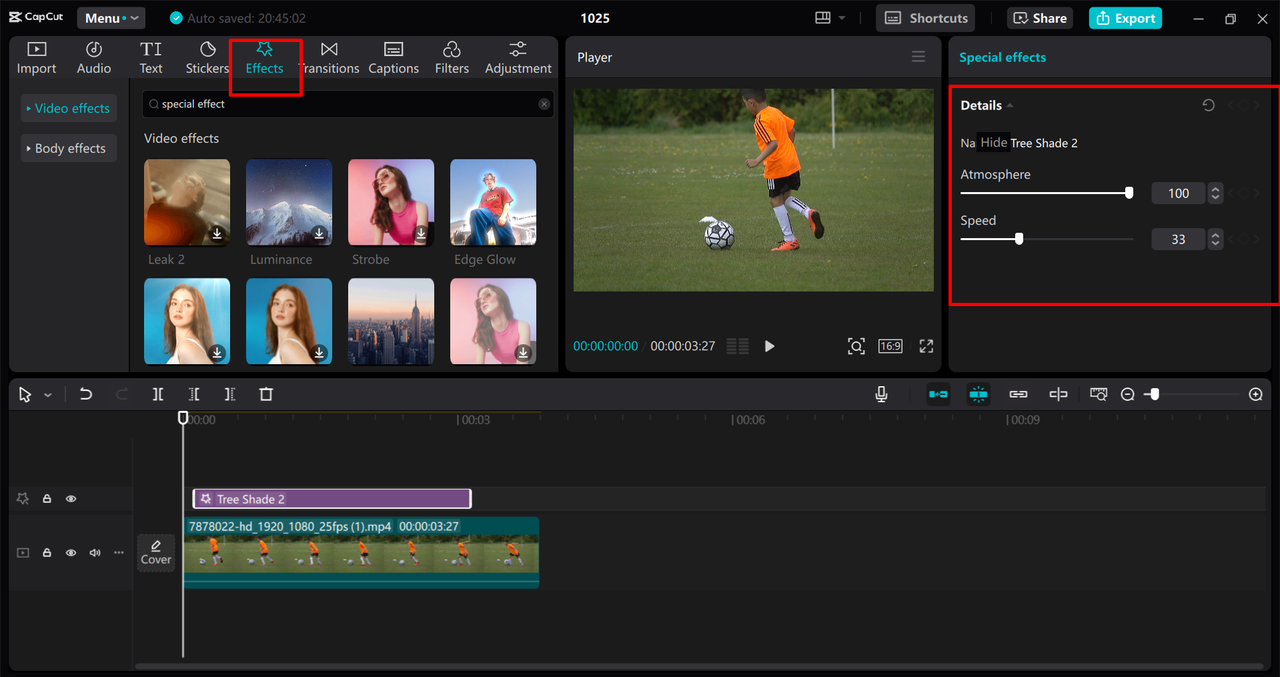This screenshot has height=677, width=1280.
Task: Clear the effects search text
Action: point(544,104)
